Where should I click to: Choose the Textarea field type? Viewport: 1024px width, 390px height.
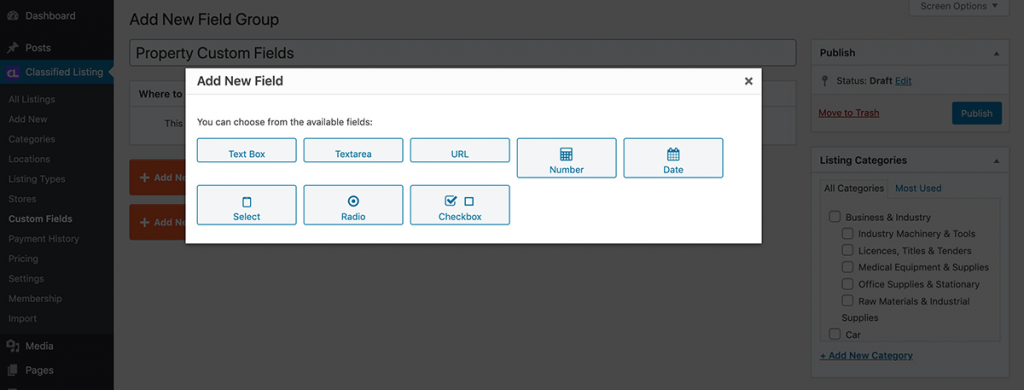click(353, 150)
